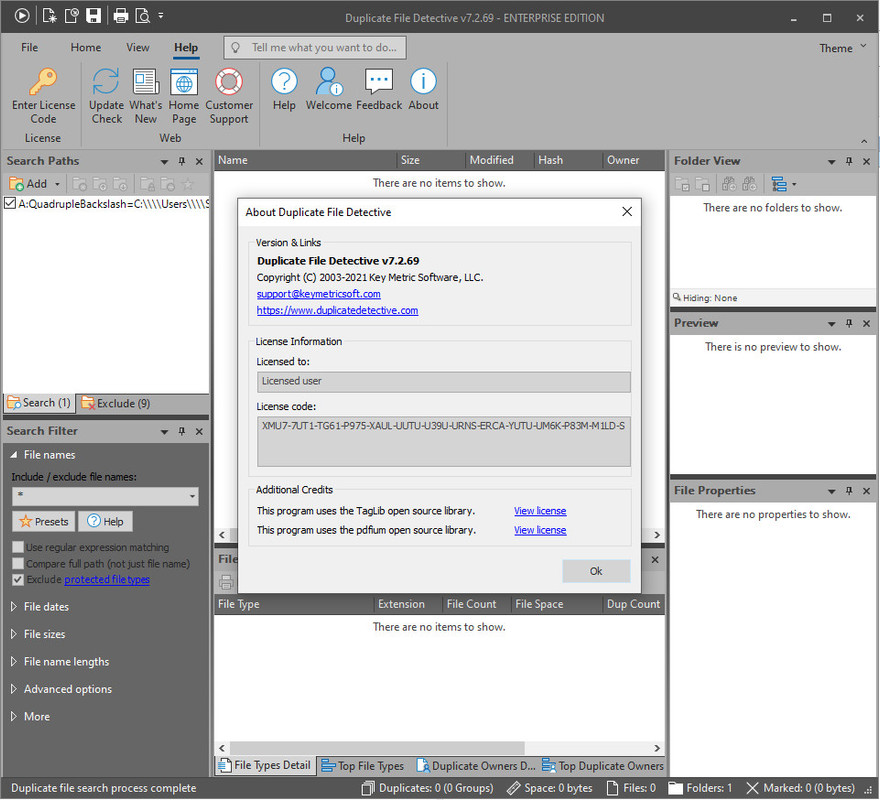Pin the Folder View panel

point(849,162)
